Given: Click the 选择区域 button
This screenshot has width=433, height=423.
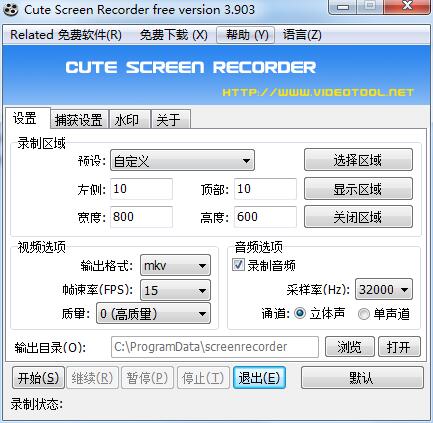Looking at the screenshot, I should pos(358,160).
